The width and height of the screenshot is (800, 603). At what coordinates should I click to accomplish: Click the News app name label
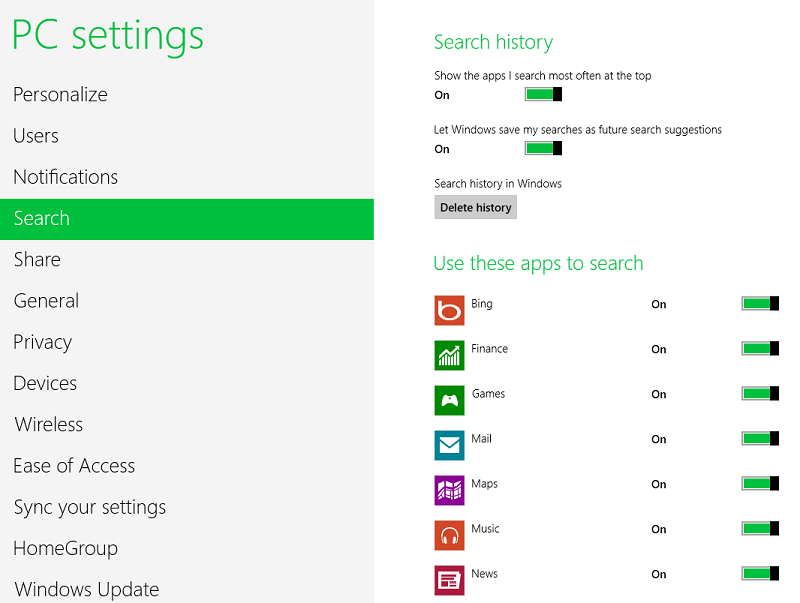tap(484, 573)
